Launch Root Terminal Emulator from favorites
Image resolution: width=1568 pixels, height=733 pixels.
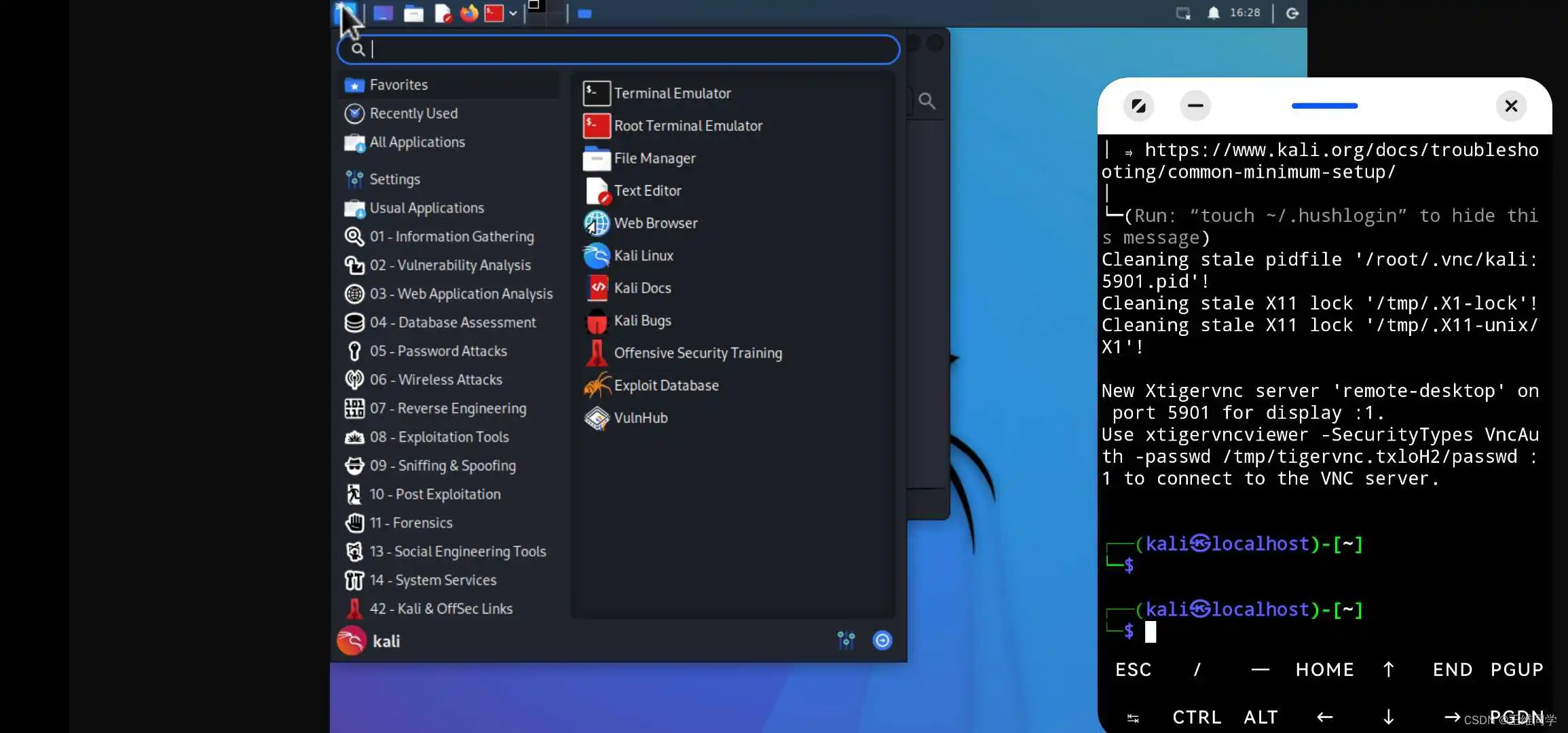(687, 126)
